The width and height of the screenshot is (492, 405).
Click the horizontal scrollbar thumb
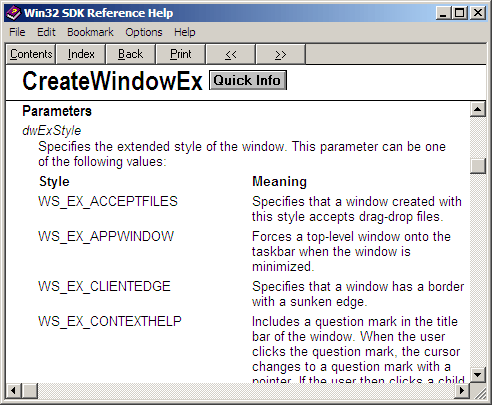30,390
